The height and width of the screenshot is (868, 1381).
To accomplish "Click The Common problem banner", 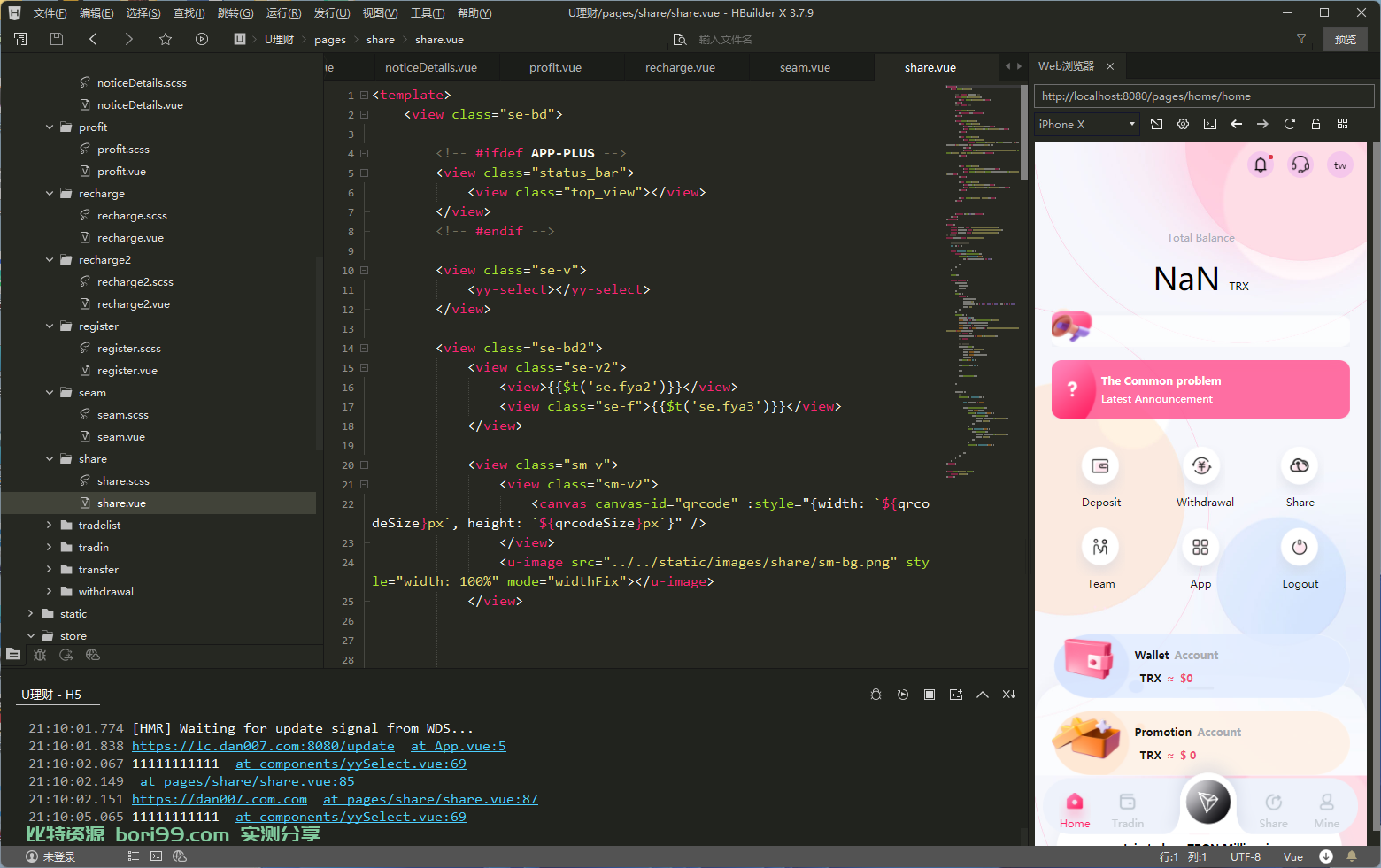I will [x=1200, y=389].
